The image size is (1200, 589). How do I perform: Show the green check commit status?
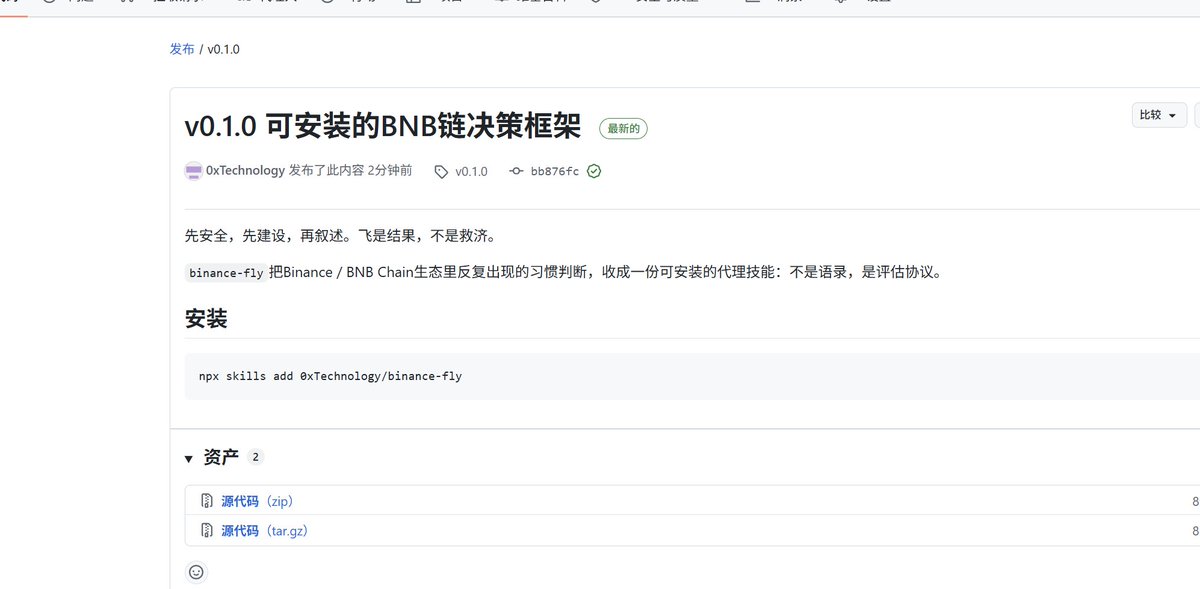click(594, 171)
